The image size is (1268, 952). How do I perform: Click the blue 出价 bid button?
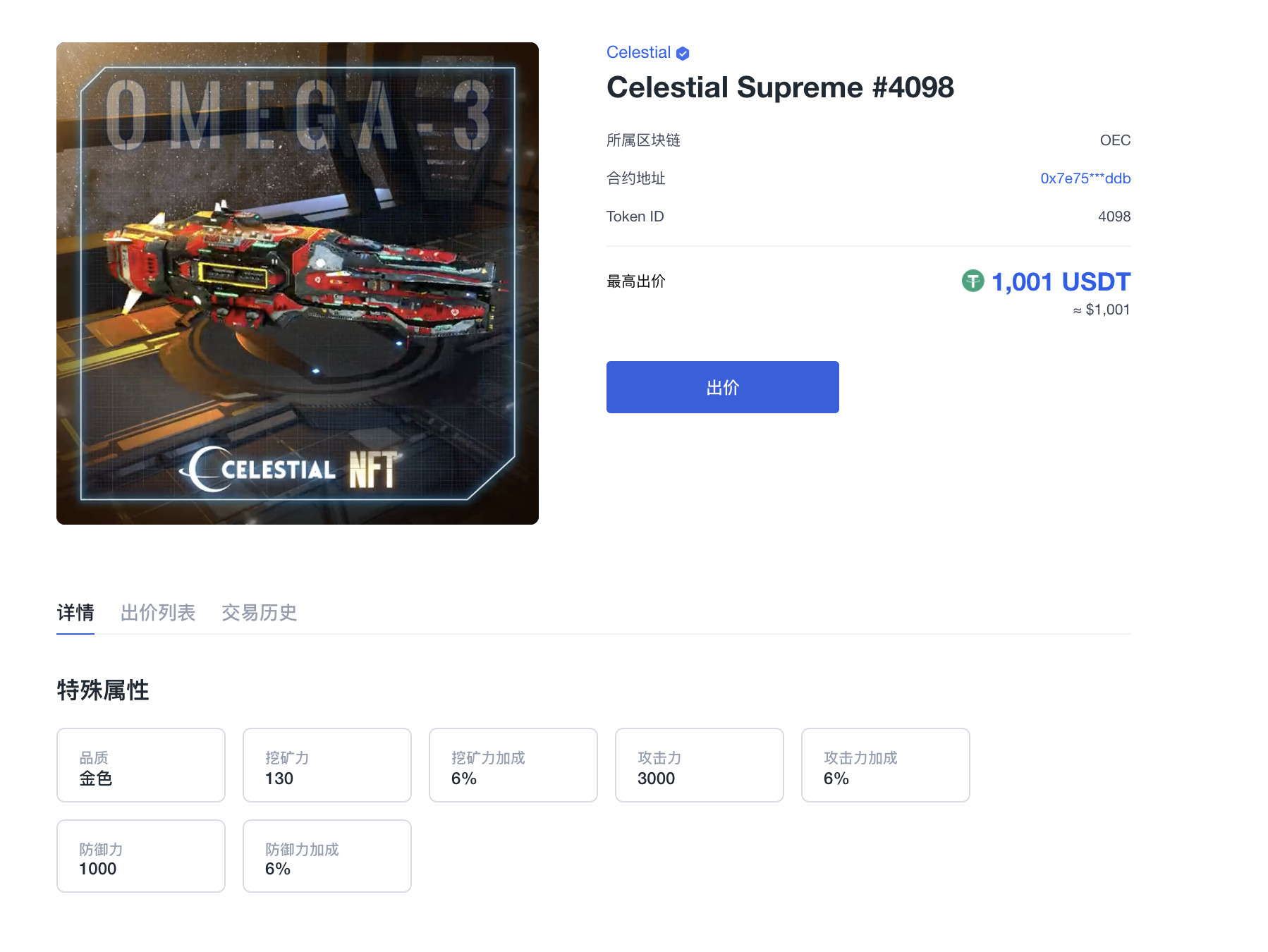[x=722, y=387]
